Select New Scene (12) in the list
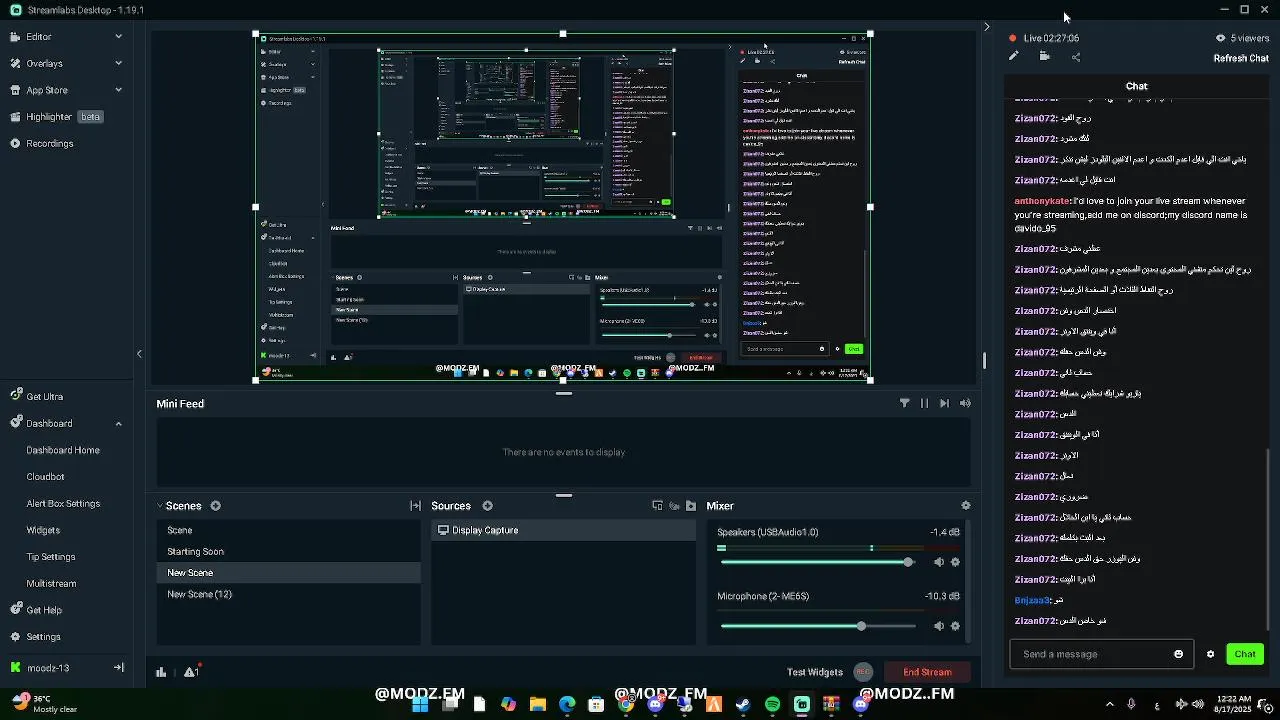 [288, 594]
